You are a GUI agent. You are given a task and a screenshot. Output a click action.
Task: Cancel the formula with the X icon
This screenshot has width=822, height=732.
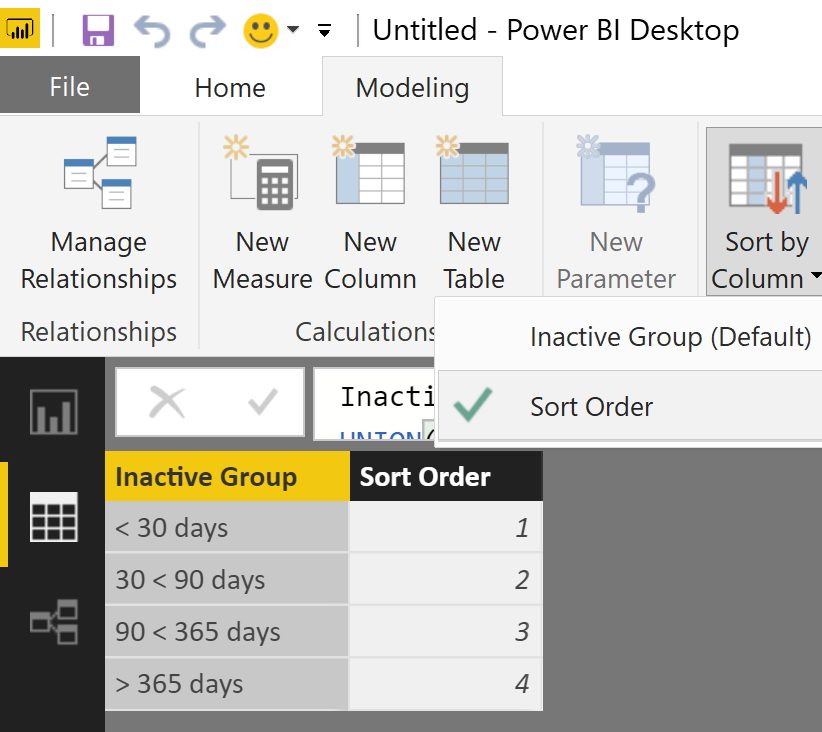tap(167, 402)
